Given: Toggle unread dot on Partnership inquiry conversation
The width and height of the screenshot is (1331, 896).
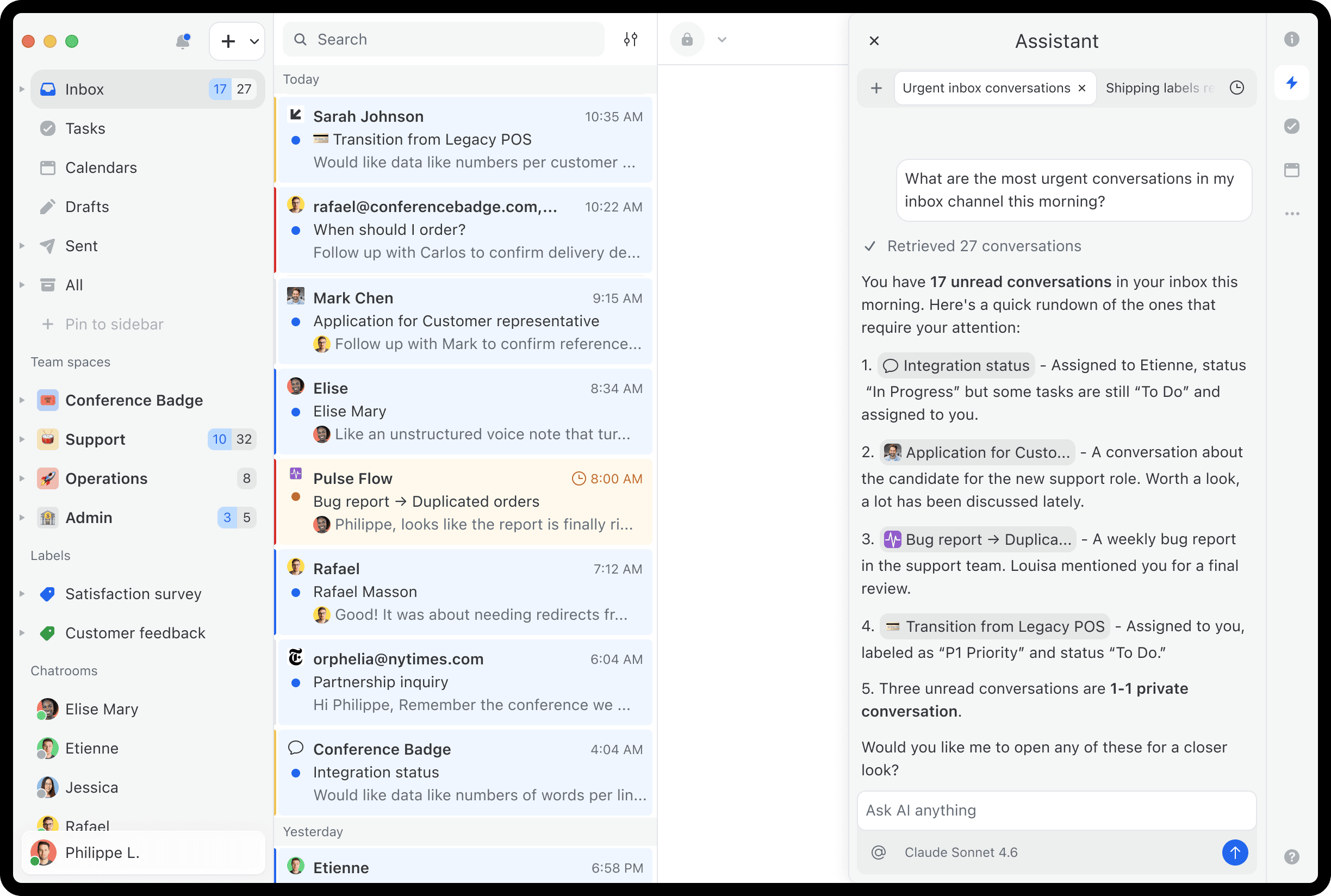Looking at the screenshot, I should coord(296,682).
